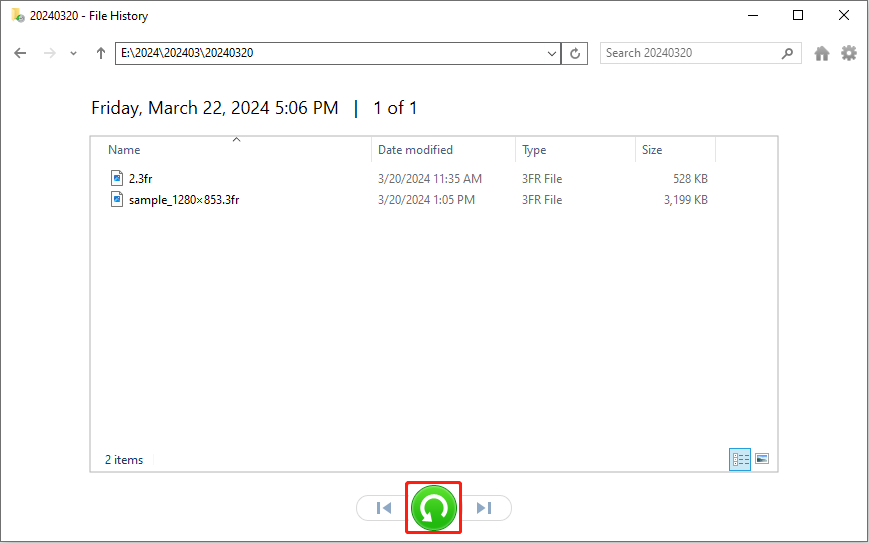Select the file sample_1280×853.3fr
869x543 pixels.
pyautogui.click(x=184, y=200)
